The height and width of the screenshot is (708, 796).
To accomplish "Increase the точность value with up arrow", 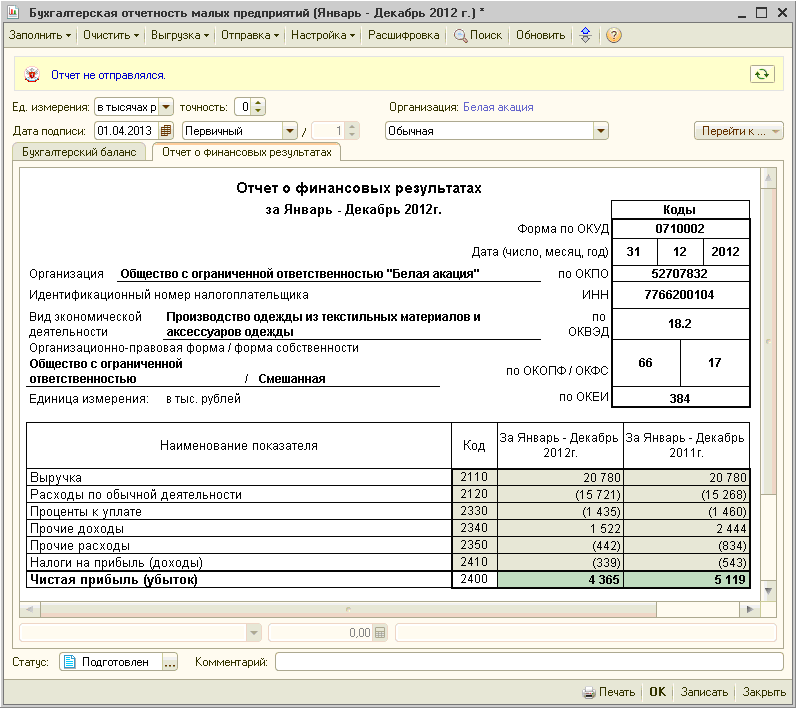I will coord(259,103).
